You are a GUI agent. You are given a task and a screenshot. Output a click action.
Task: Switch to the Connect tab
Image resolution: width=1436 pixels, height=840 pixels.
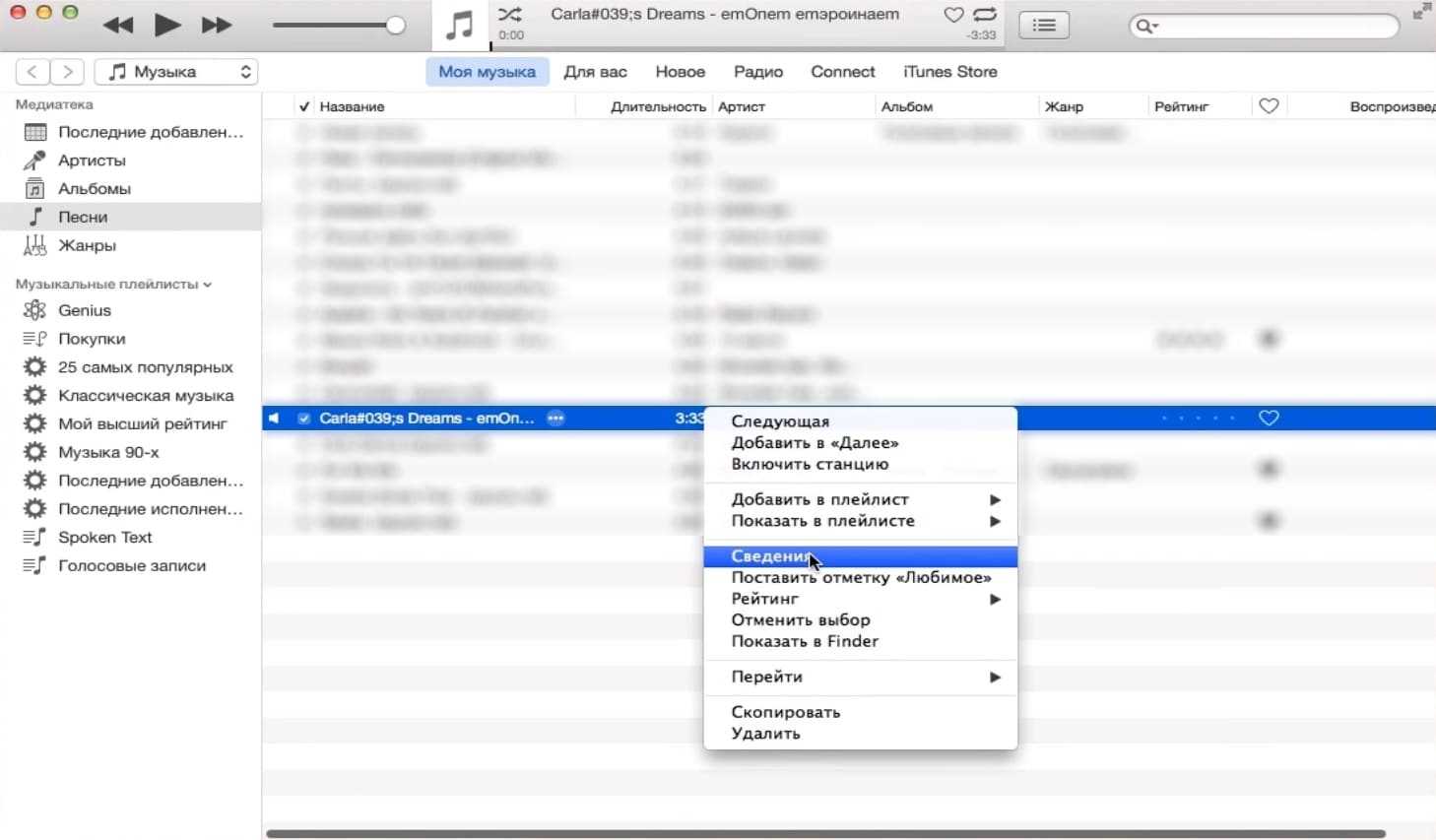[x=843, y=72]
